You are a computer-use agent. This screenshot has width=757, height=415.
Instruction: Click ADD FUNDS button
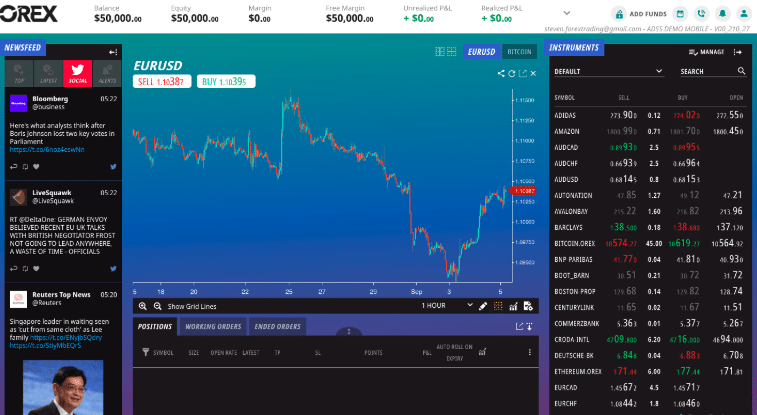(640, 14)
